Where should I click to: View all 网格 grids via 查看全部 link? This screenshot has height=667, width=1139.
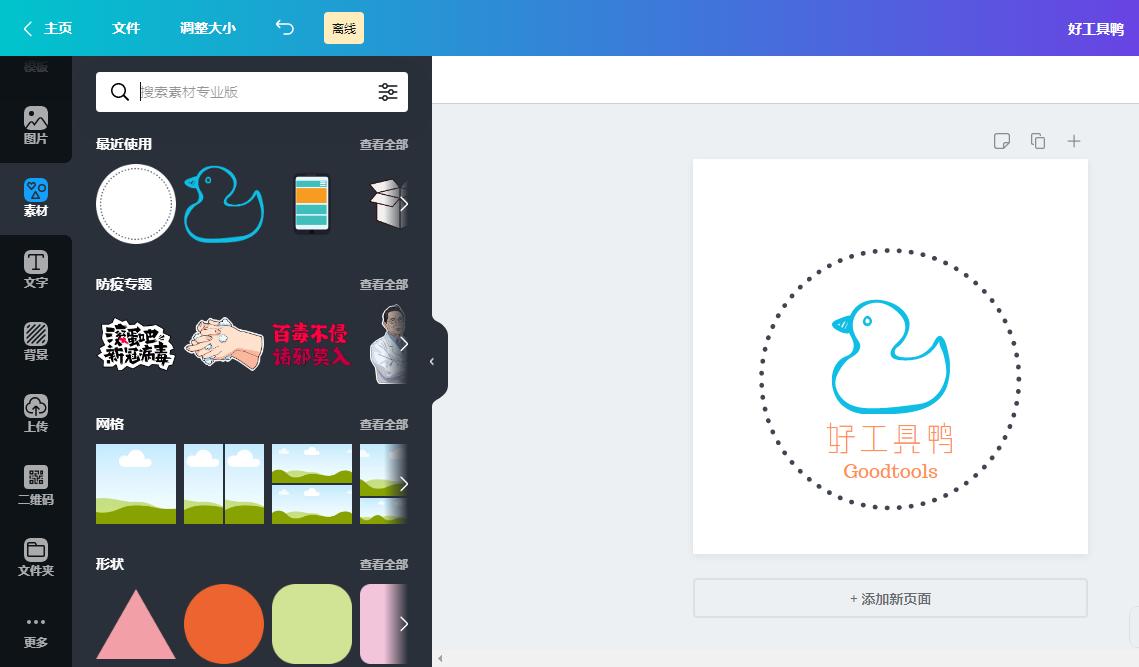click(x=384, y=424)
